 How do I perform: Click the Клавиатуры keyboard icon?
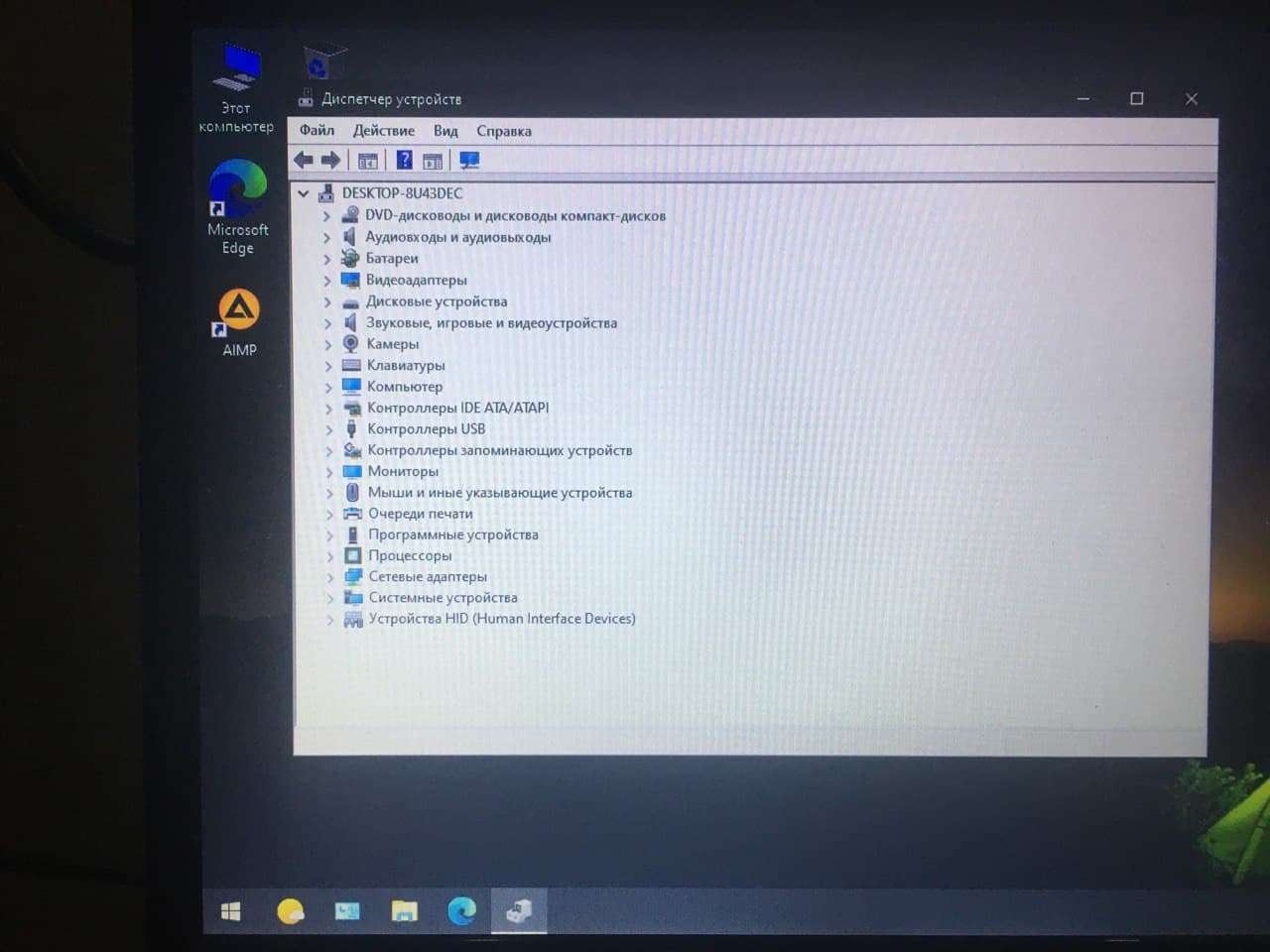(x=351, y=365)
